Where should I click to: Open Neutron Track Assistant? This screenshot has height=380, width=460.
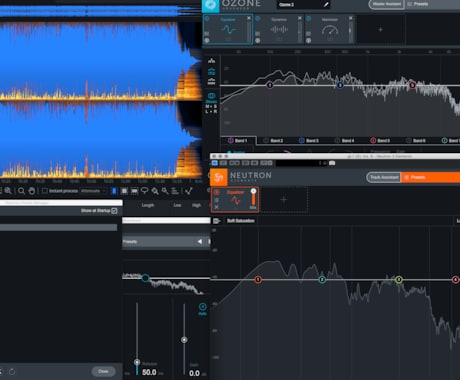[384, 177]
